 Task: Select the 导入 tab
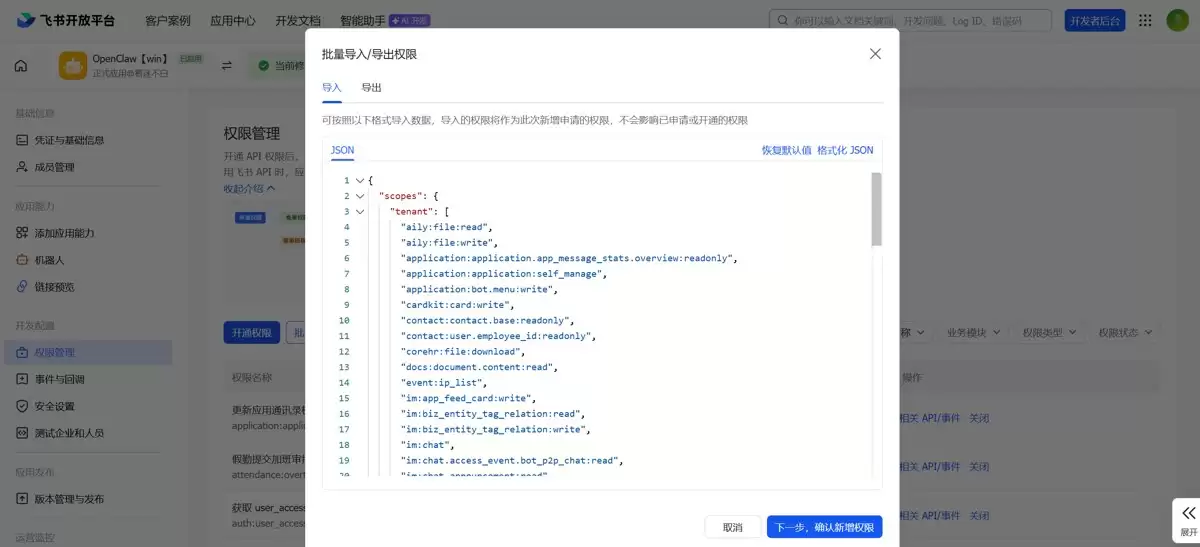click(x=332, y=88)
